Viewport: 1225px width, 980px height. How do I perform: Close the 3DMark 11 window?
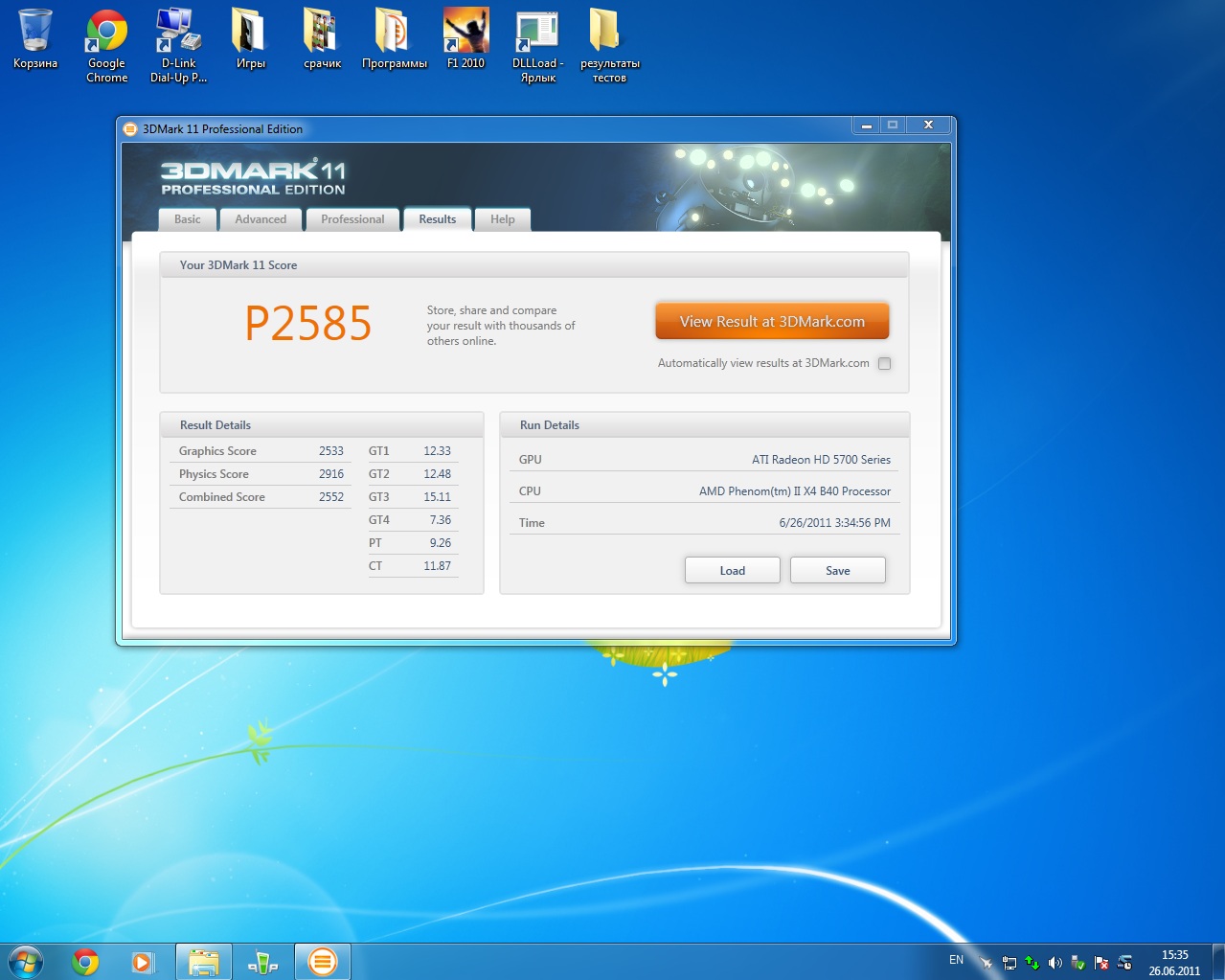pyautogui.click(x=928, y=125)
